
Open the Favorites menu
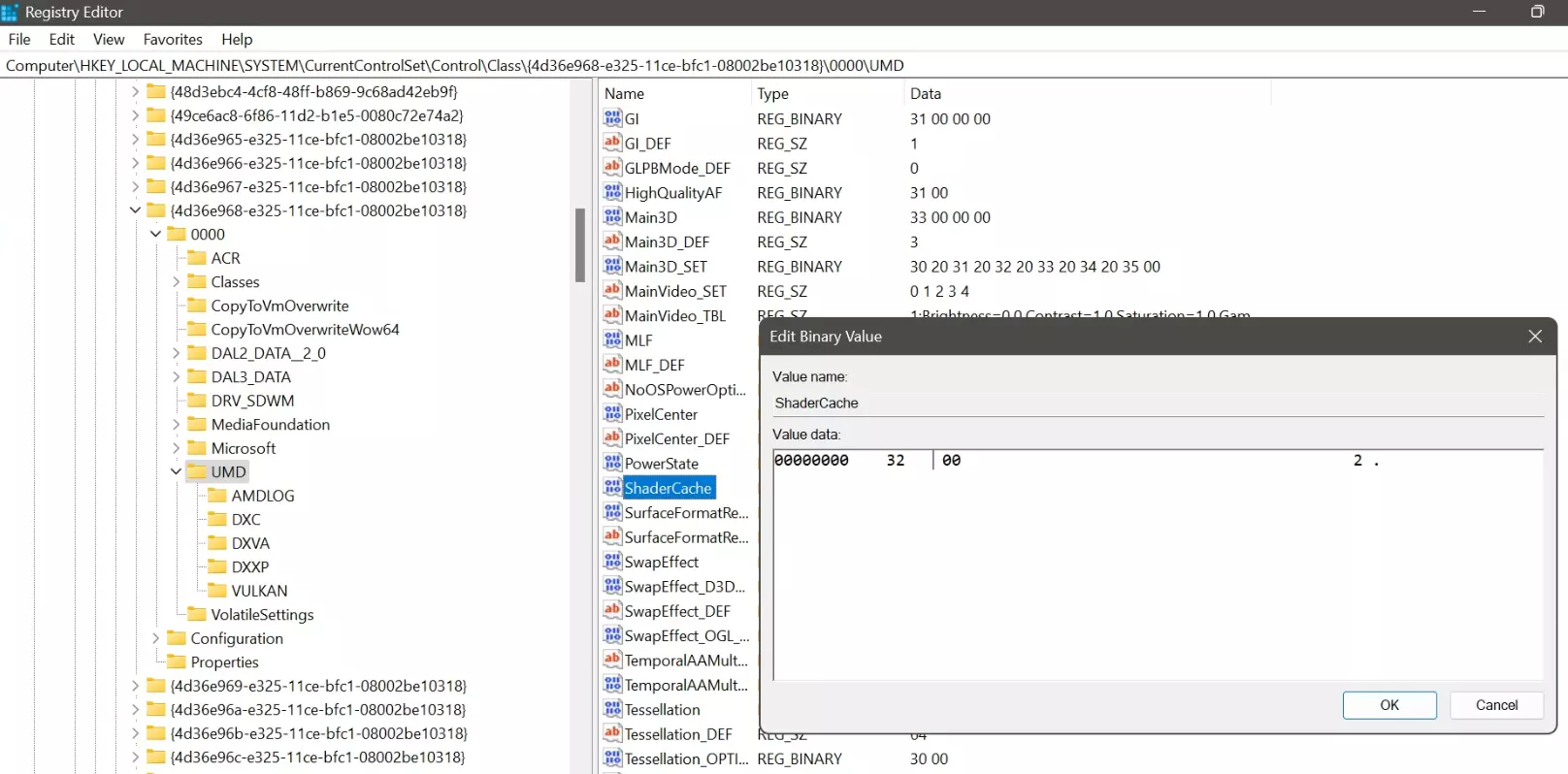[173, 40]
